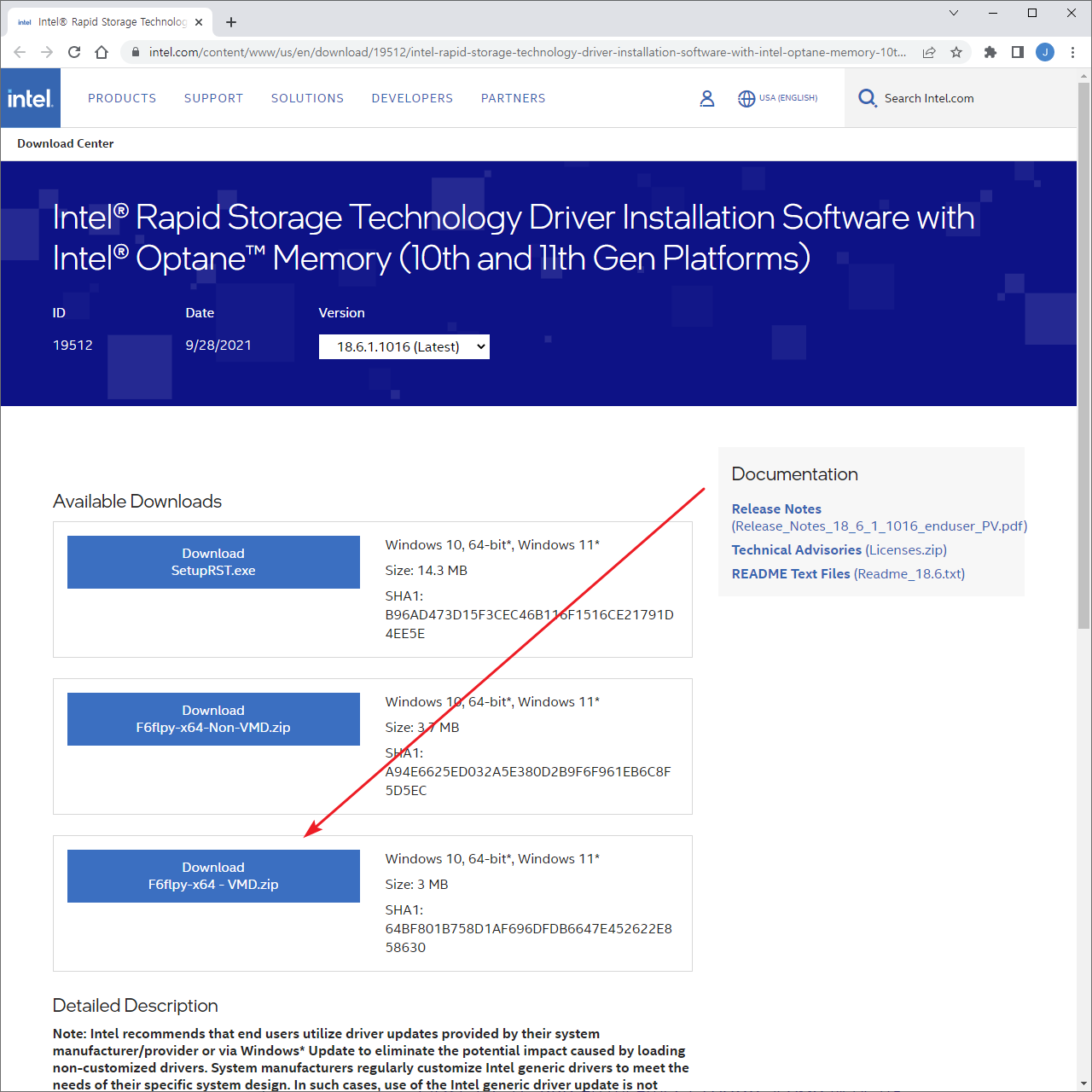The width and height of the screenshot is (1092, 1092).
Task: Open the tab search chevron
Action: point(954,13)
